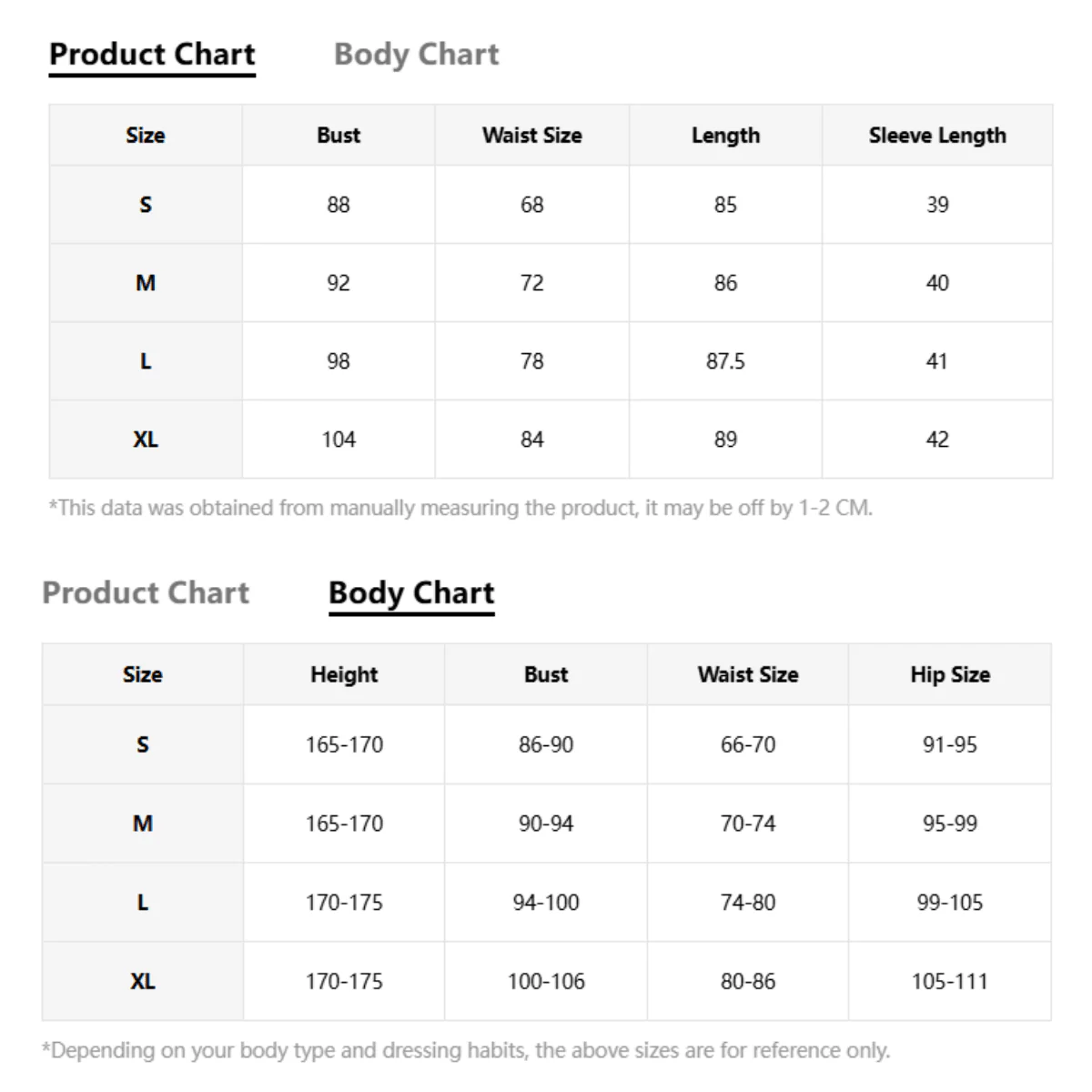Click the Height column header
The width and height of the screenshot is (1092, 1092).
pos(344,675)
